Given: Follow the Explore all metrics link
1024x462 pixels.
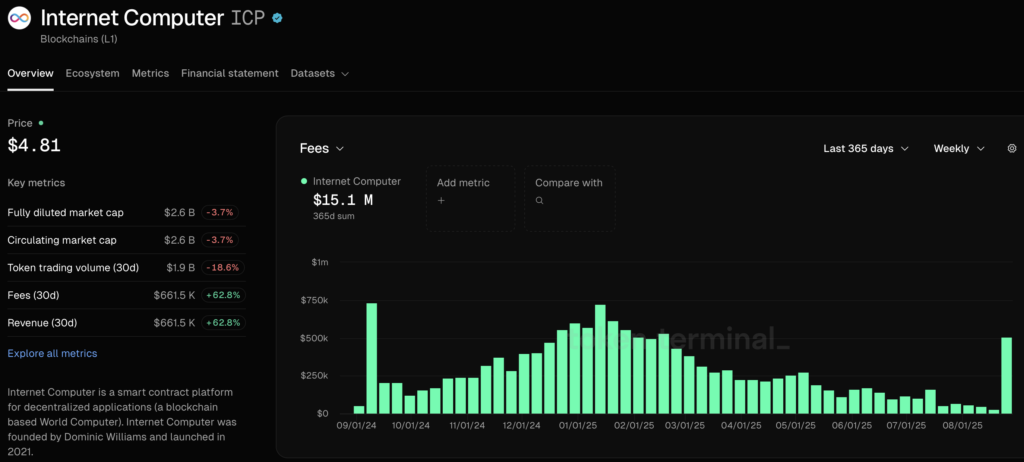Looking at the screenshot, I should (x=52, y=353).
